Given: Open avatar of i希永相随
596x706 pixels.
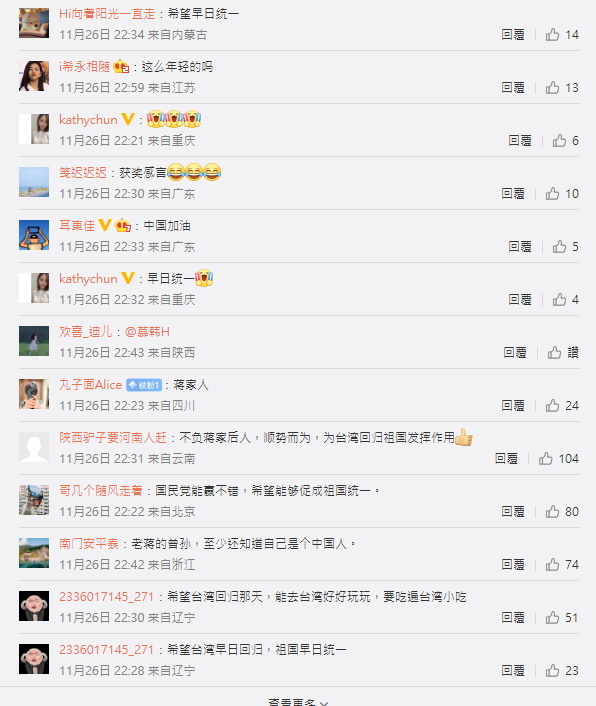Looking at the screenshot, I should (34, 76).
